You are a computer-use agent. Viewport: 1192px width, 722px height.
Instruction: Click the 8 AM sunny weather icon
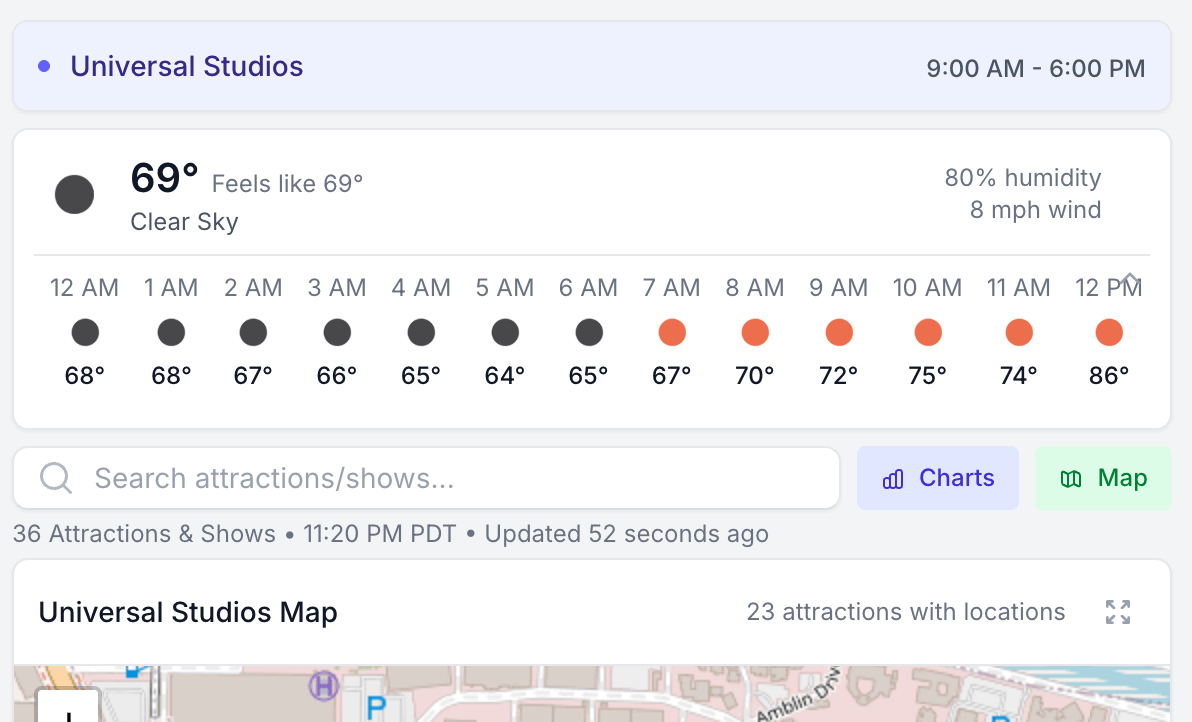(x=755, y=332)
